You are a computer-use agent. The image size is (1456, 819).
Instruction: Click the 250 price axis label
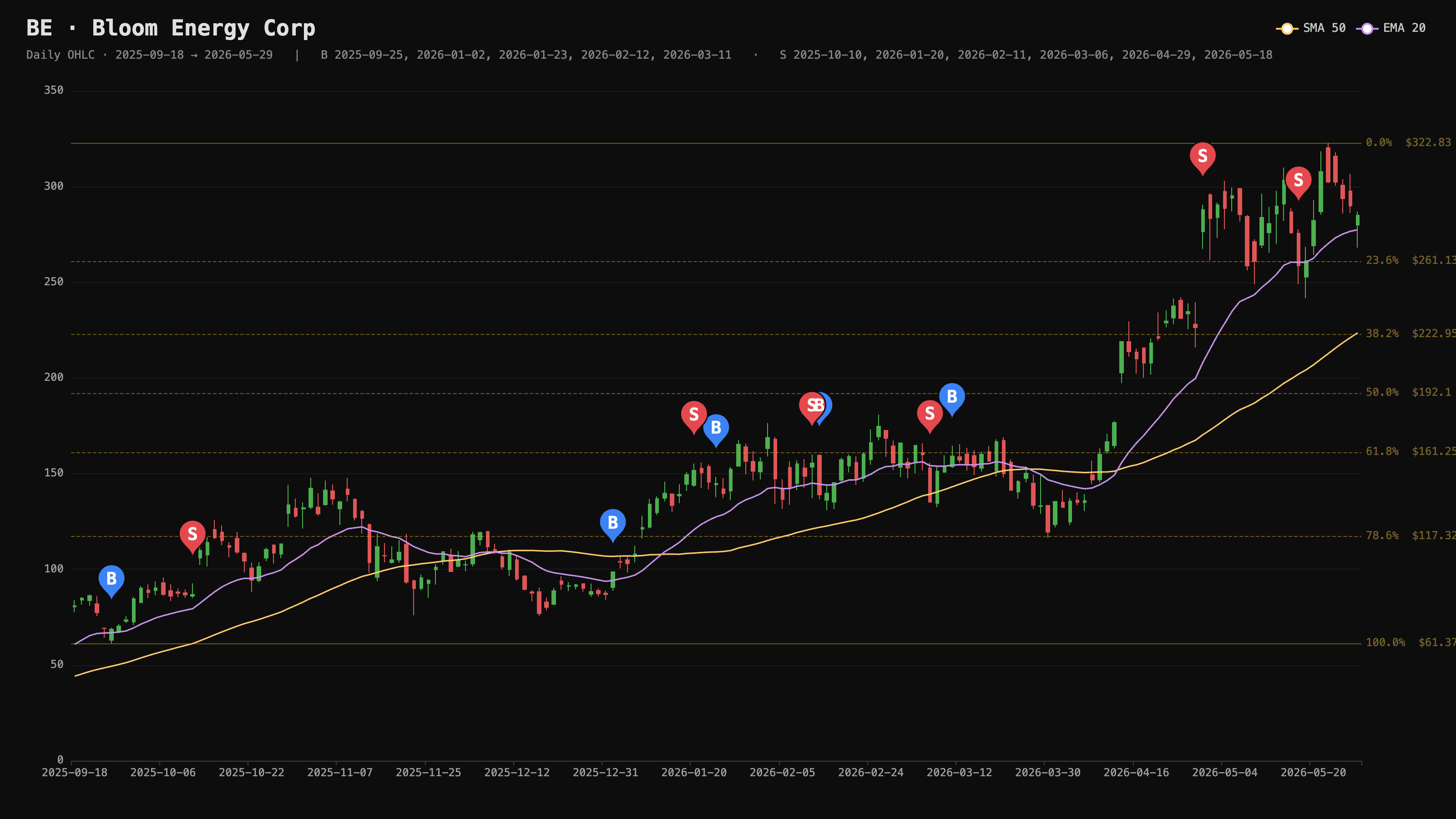point(54,282)
